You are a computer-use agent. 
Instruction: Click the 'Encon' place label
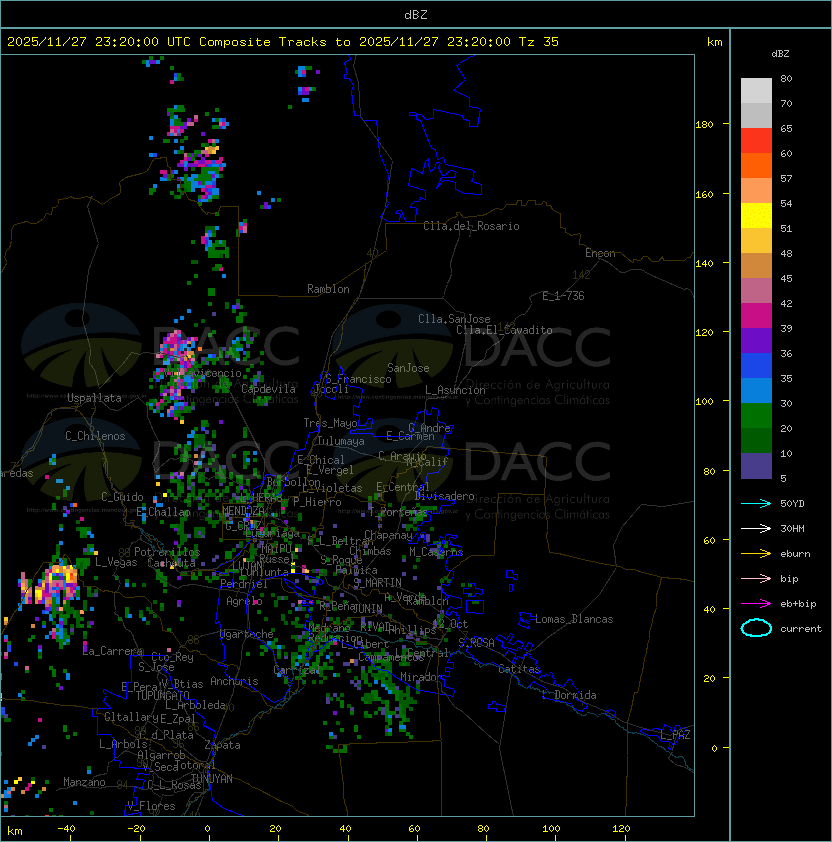[600, 253]
